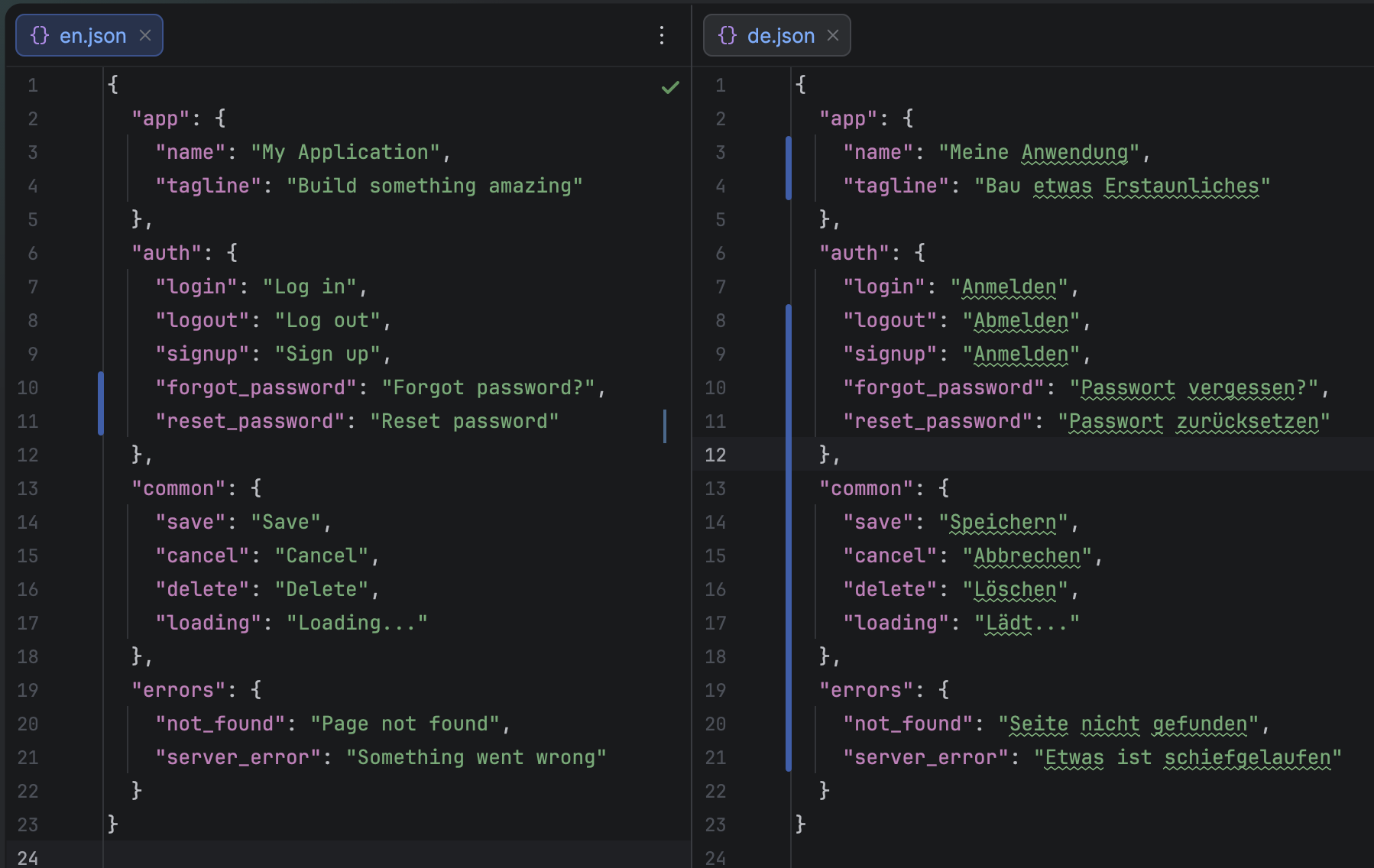
Task: Click the JSON file icon on the en.json tab
Action: 38,35
